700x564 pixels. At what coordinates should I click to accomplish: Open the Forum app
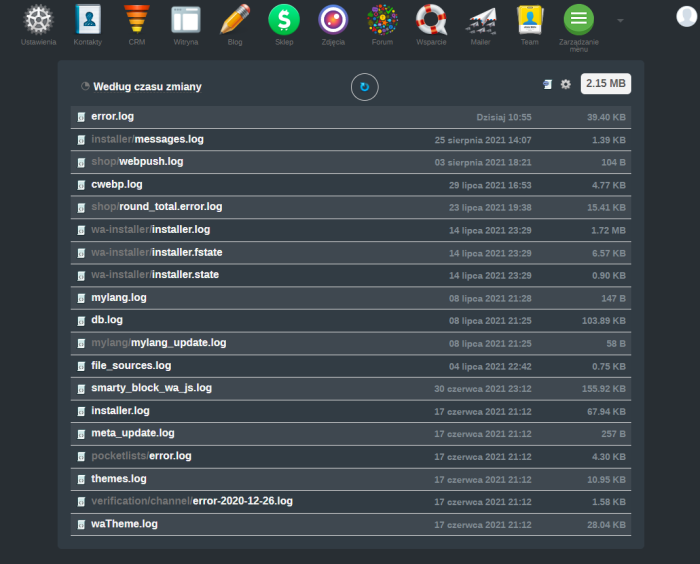point(382,20)
